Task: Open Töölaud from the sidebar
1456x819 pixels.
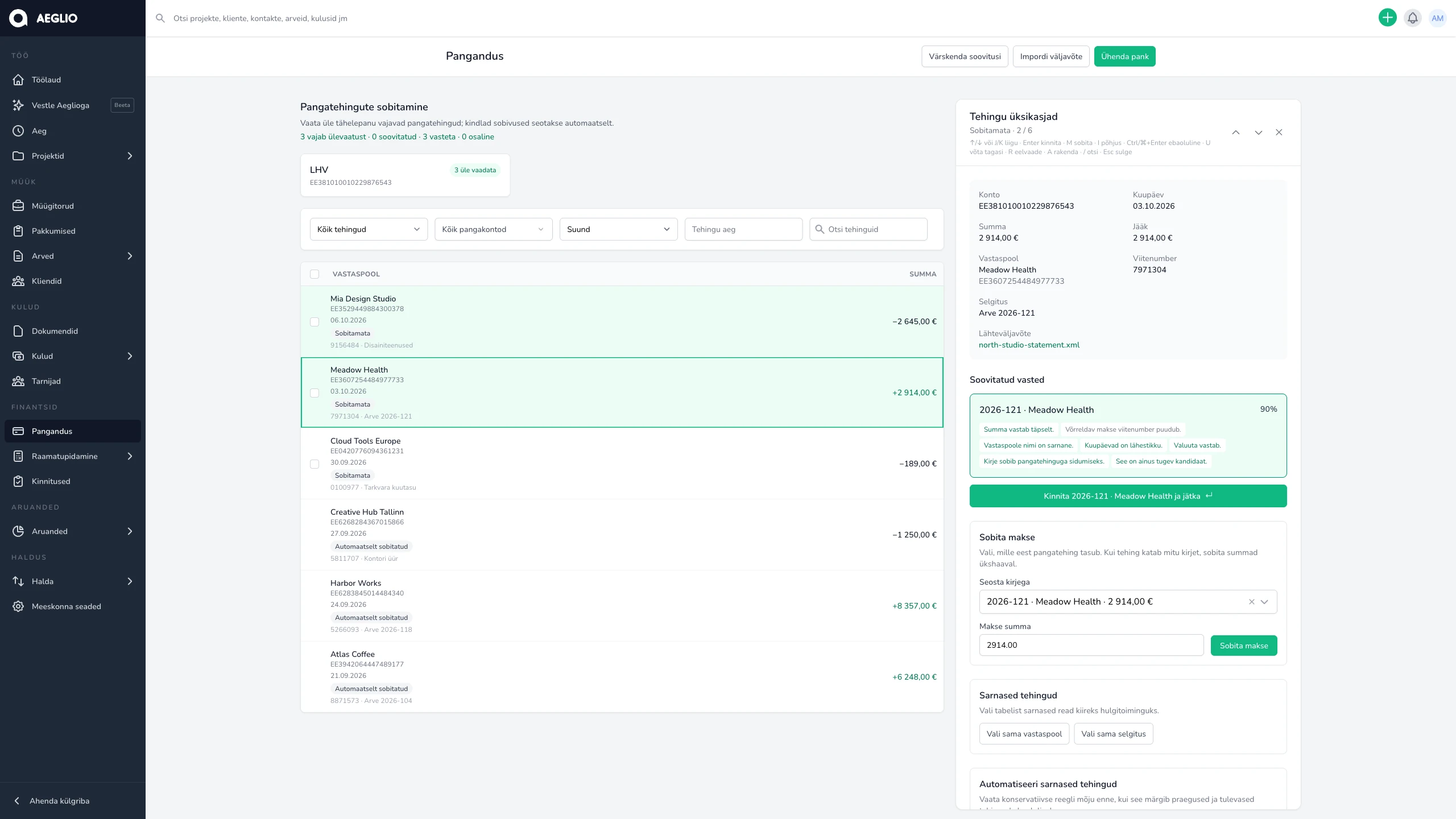Action: (73, 80)
